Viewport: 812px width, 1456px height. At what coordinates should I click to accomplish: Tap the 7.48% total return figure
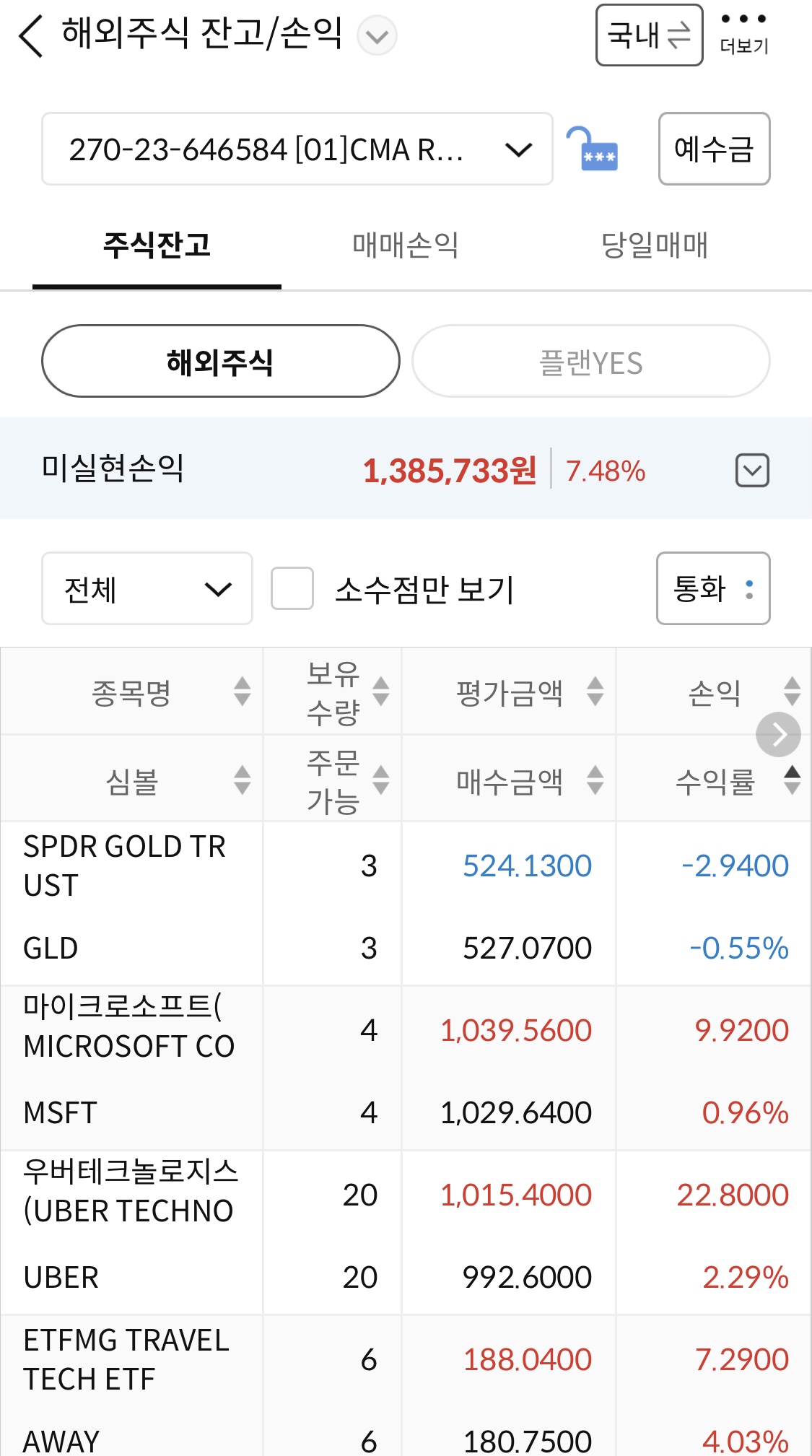coord(605,471)
